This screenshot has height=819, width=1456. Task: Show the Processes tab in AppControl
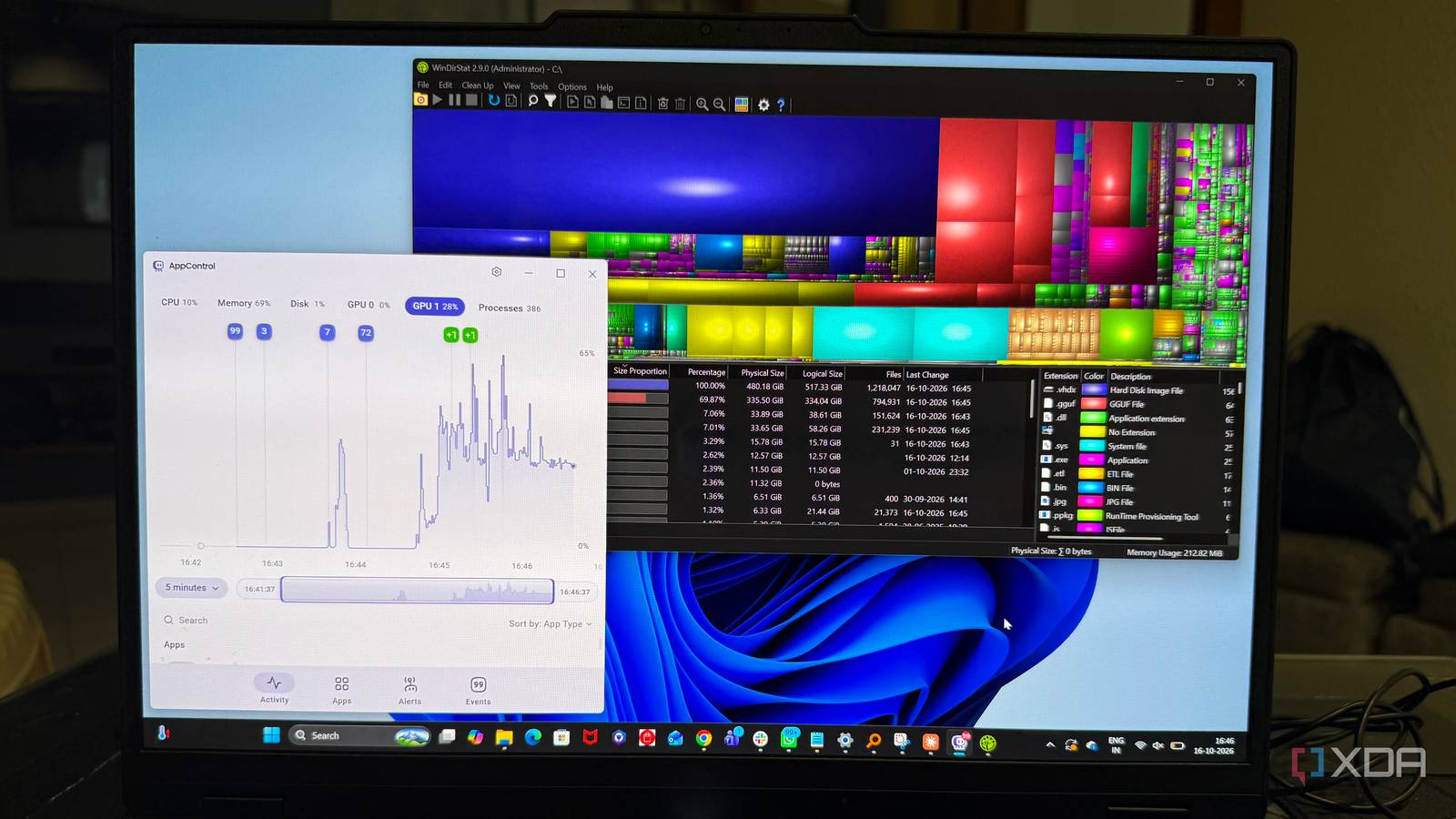point(510,308)
